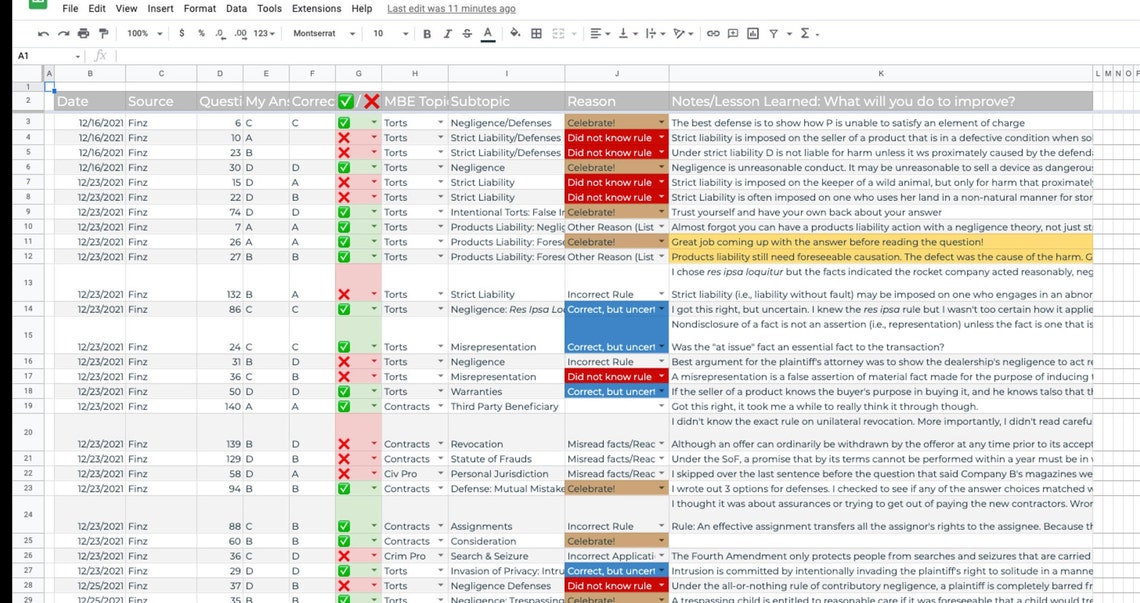
Task: Open the Data menu
Action: 236,8
